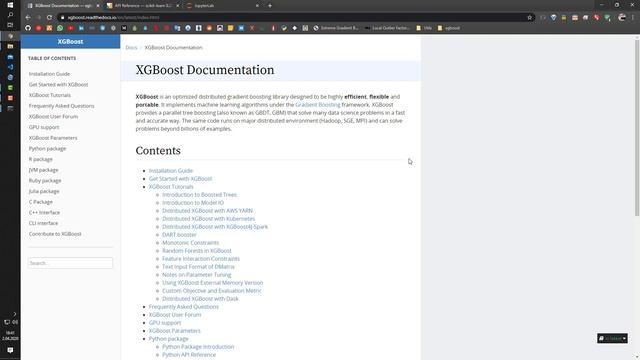Open Custom Objective and Evaluation Metric link
The height and width of the screenshot is (360, 640).
(212, 291)
